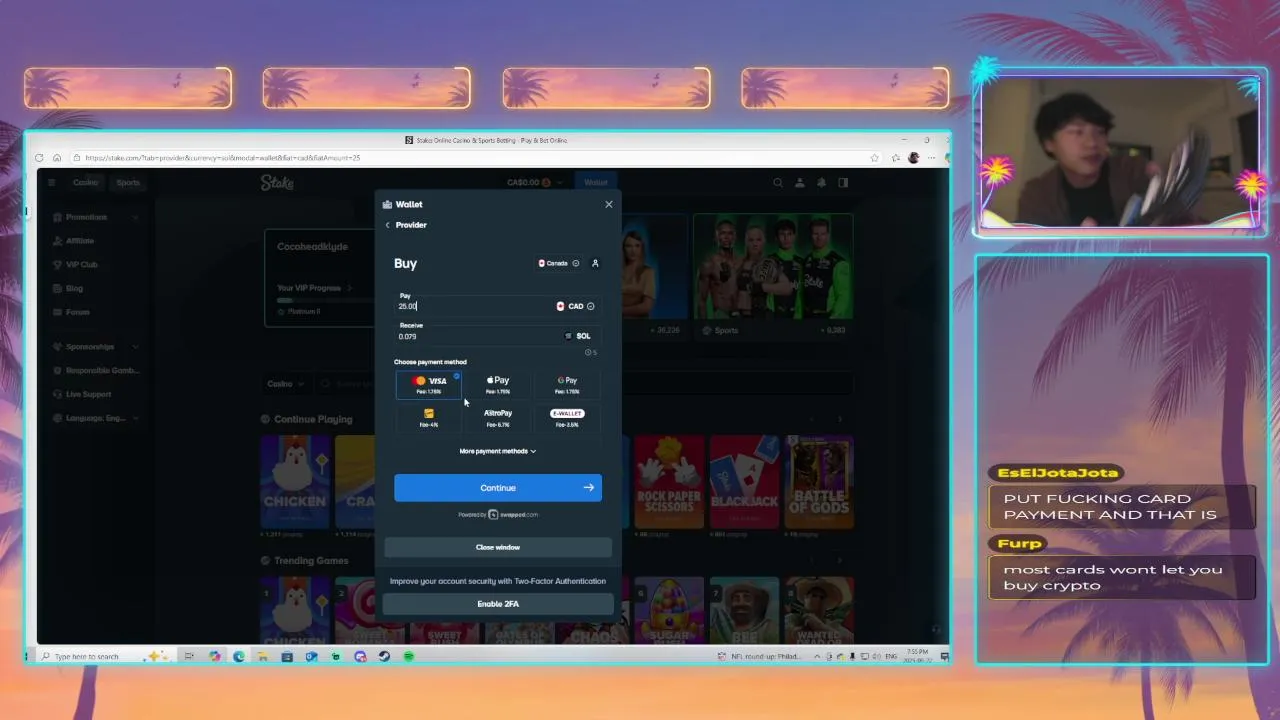Toggle the Stake chat side panel icon
This screenshot has height=720, width=1280.
(843, 183)
